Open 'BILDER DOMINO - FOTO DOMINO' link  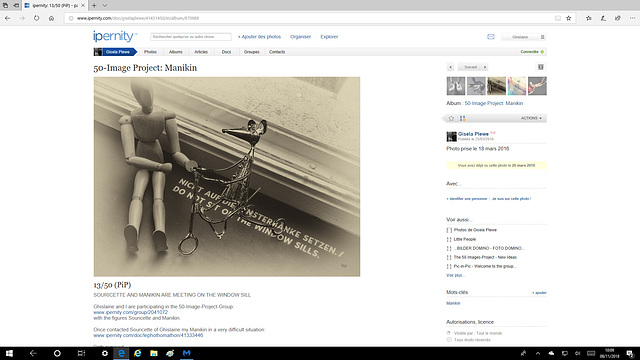[489, 248]
